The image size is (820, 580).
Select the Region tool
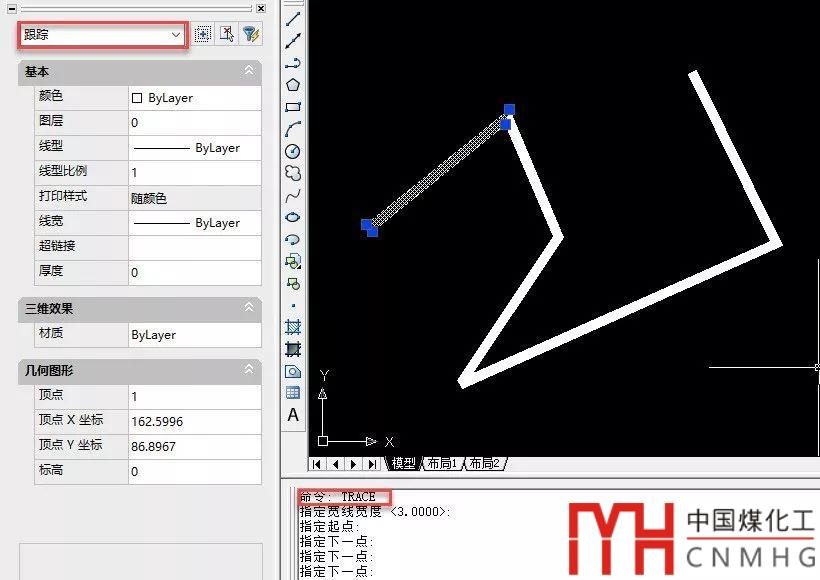tap(293, 371)
